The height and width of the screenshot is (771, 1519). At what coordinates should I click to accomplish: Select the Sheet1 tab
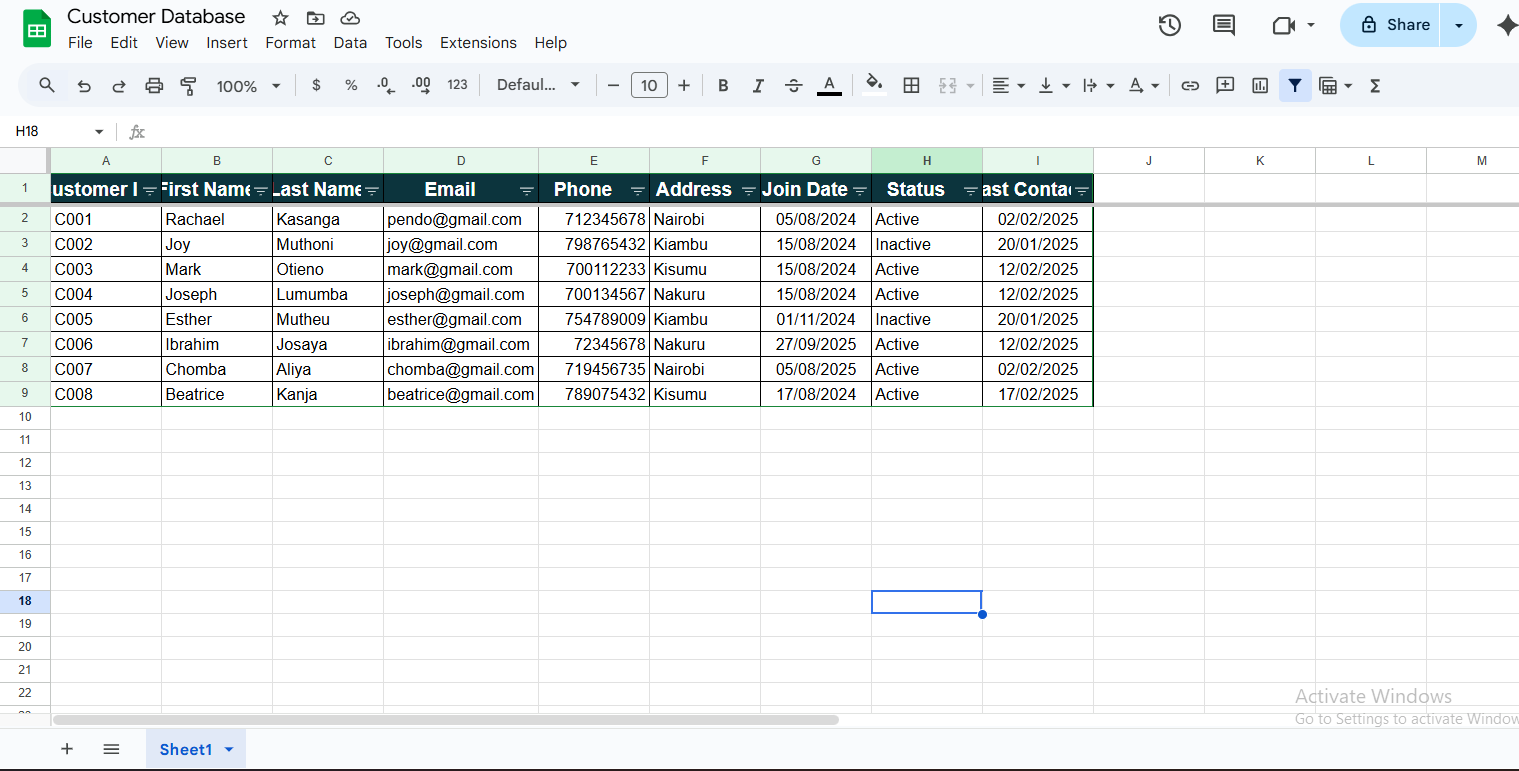(186, 748)
